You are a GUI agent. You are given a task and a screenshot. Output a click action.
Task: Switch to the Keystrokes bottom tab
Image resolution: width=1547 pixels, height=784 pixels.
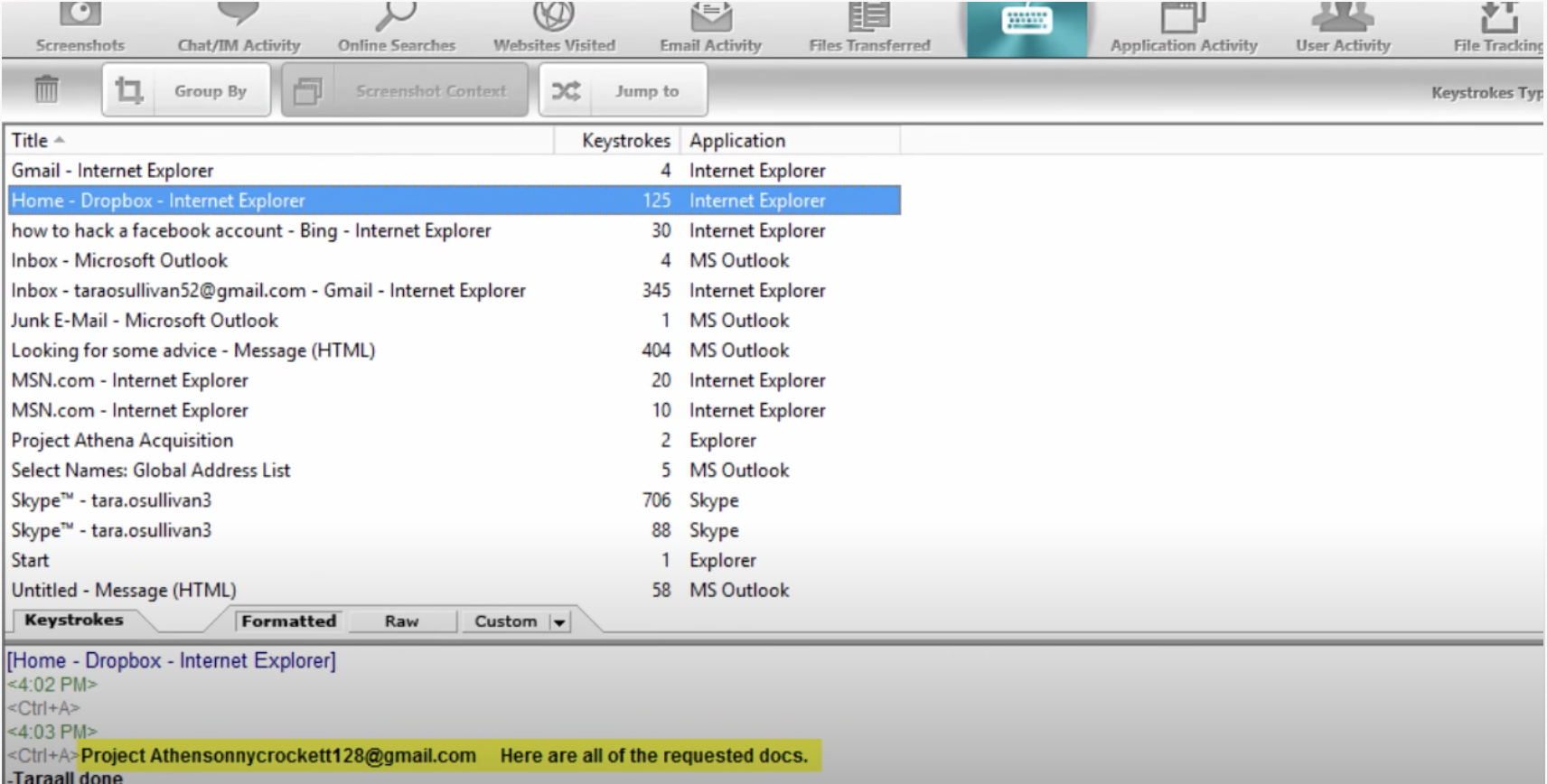[x=73, y=620]
